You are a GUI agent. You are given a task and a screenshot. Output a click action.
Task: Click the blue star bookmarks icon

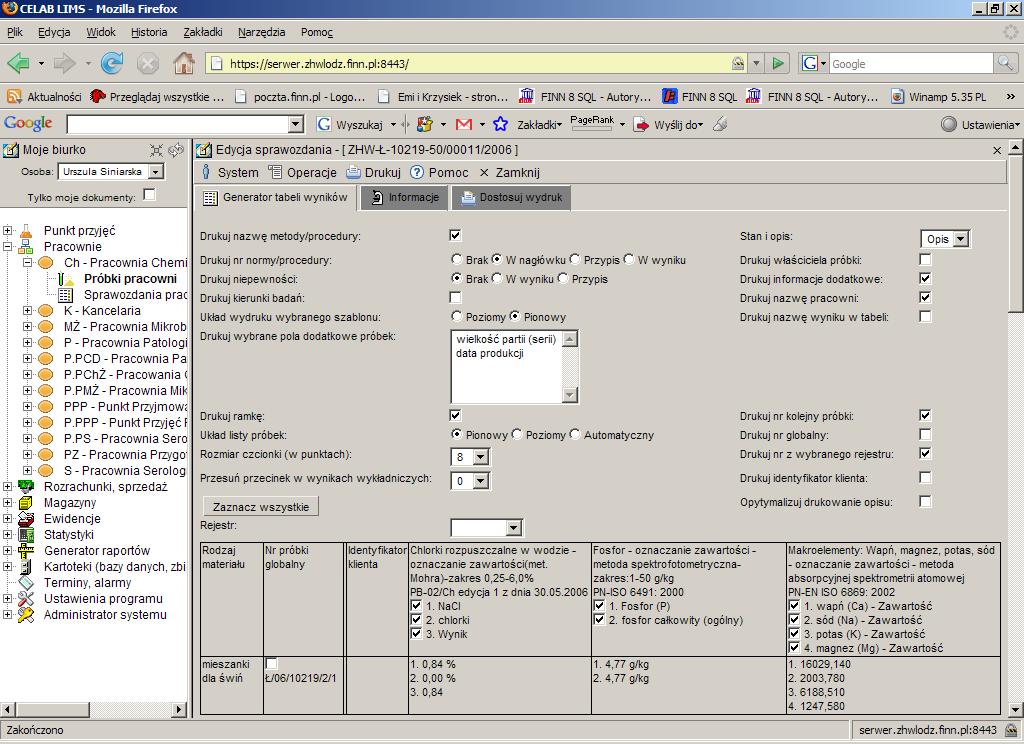(x=500, y=124)
